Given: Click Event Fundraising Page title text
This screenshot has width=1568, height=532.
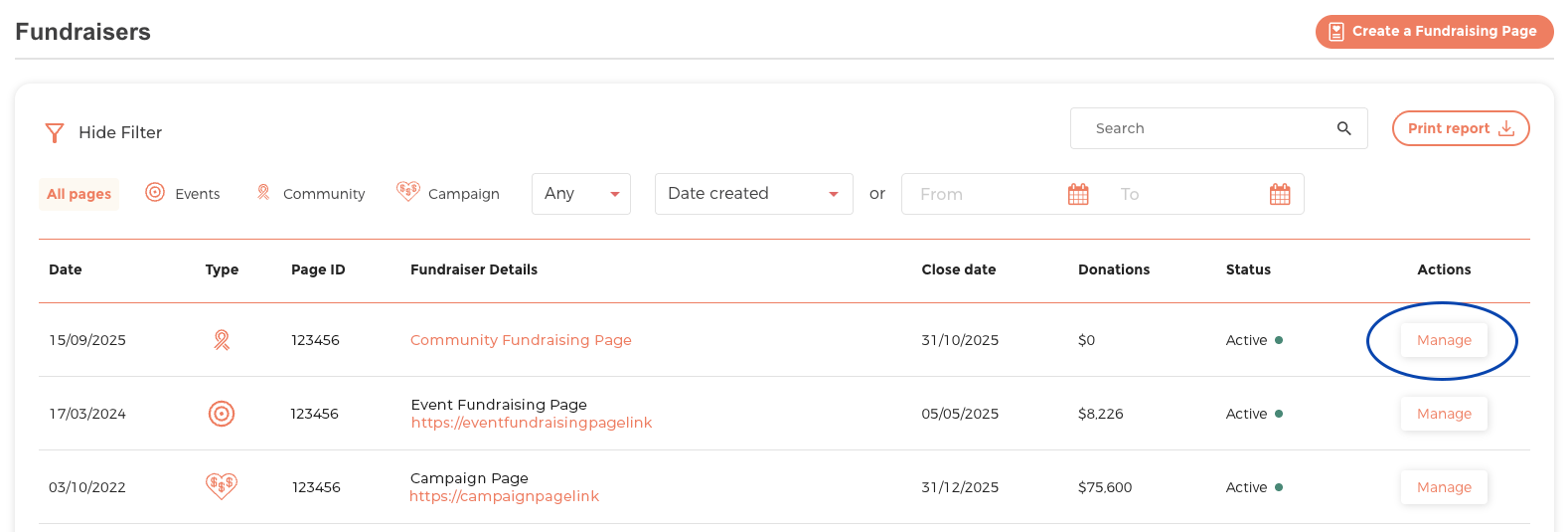Looking at the screenshot, I should pyautogui.click(x=499, y=405).
